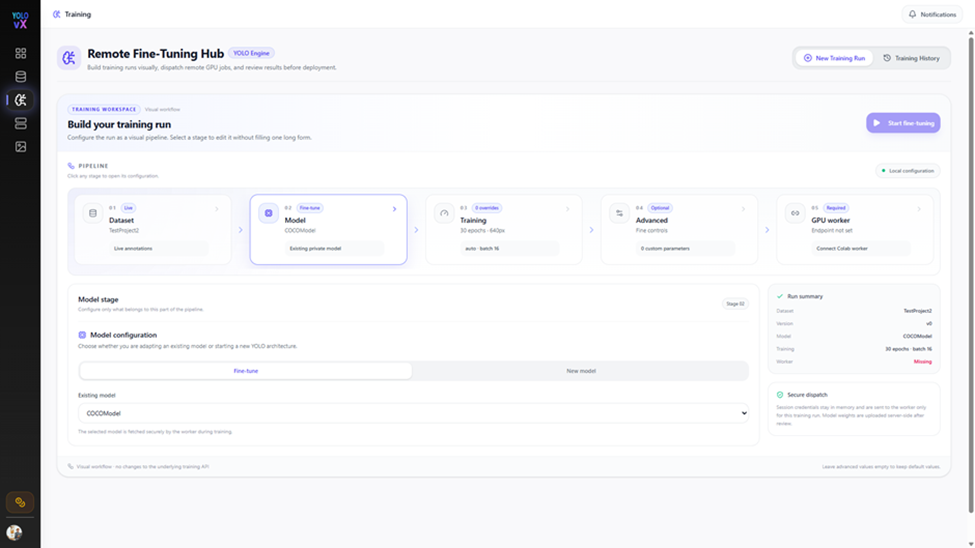This screenshot has height=548, width=975.
Task: Select the New model mode toggle
Action: (581, 371)
